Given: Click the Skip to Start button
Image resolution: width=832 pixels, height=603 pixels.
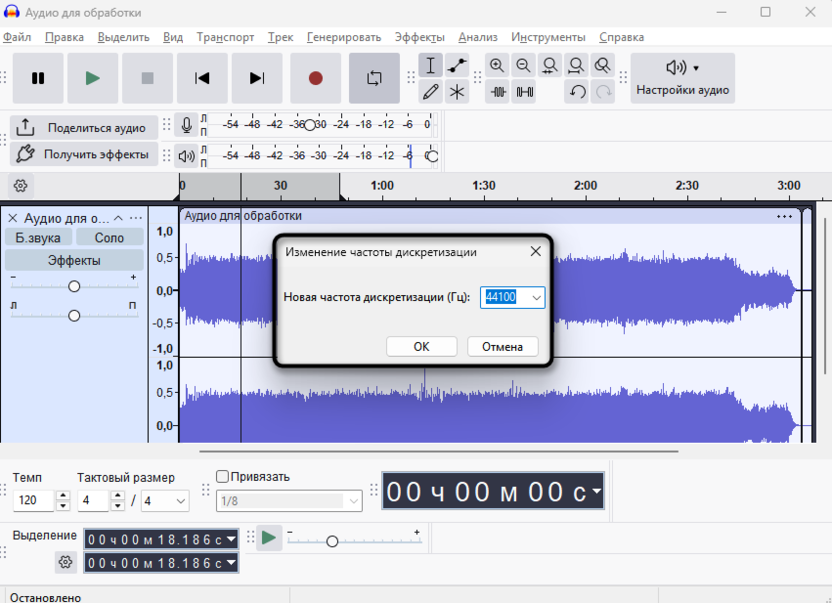Looking at the screenshot, I should point(203,78).
